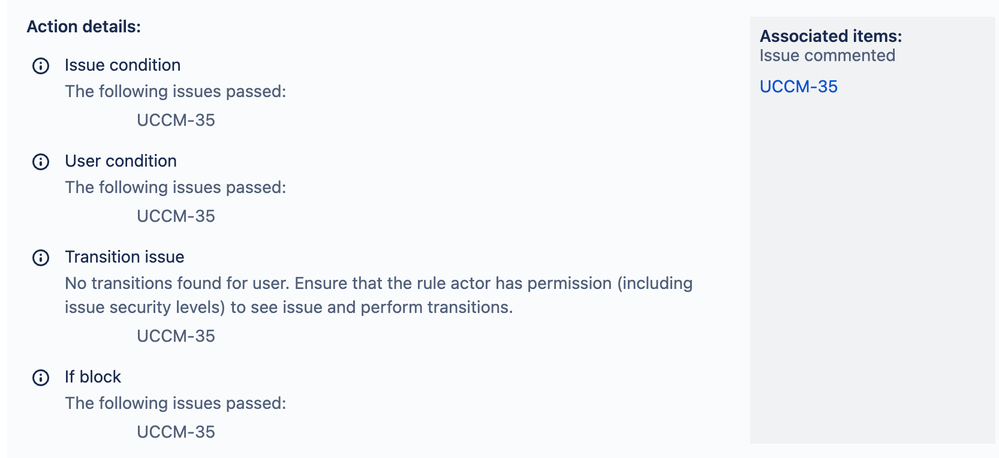Screen dimensions: 999x458
Task: Click UCCM-35 under Transition issue
Action: (x=175, y=336)
